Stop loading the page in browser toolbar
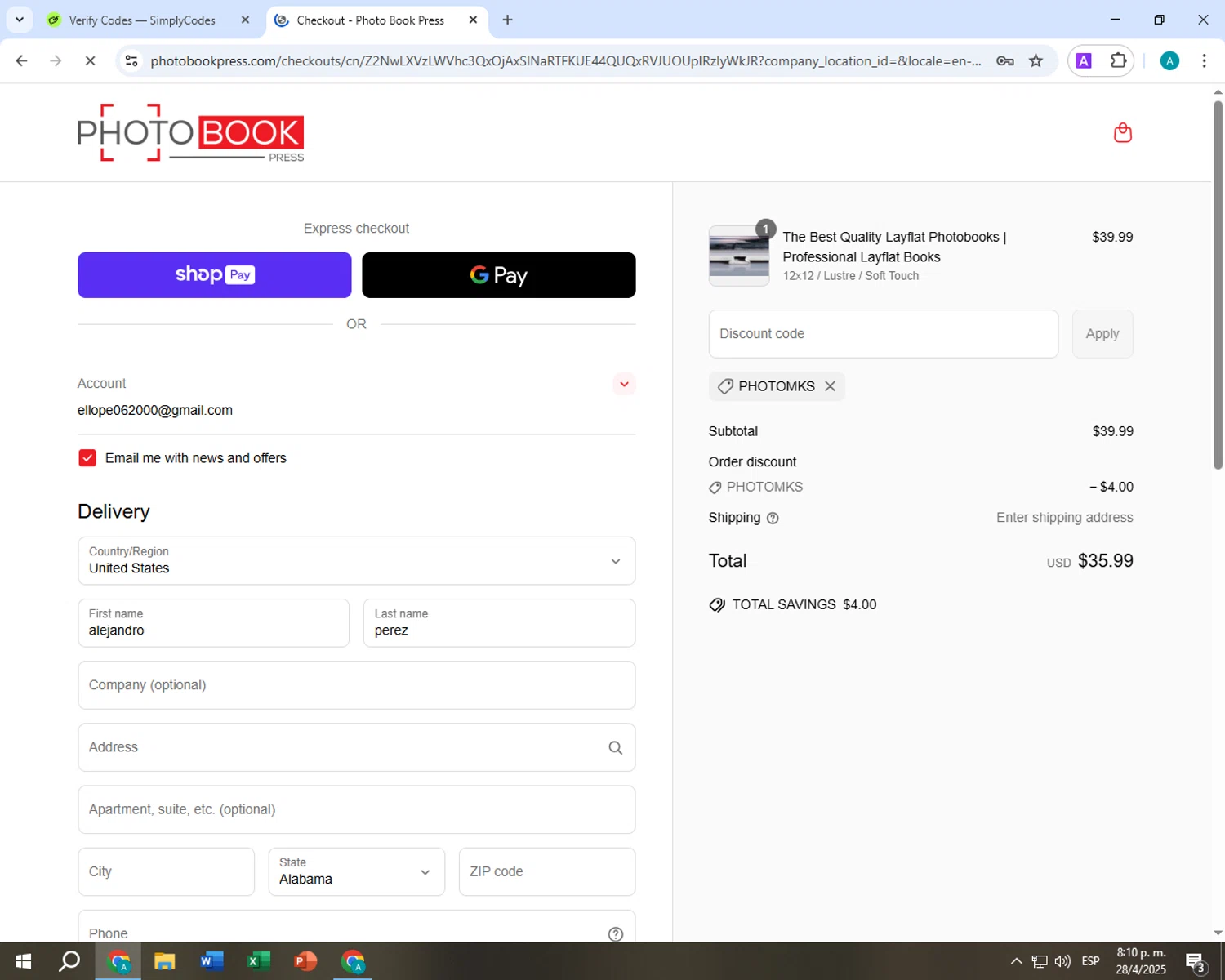This screenshot has height=980, width=1225. click(x=90, y=60)
